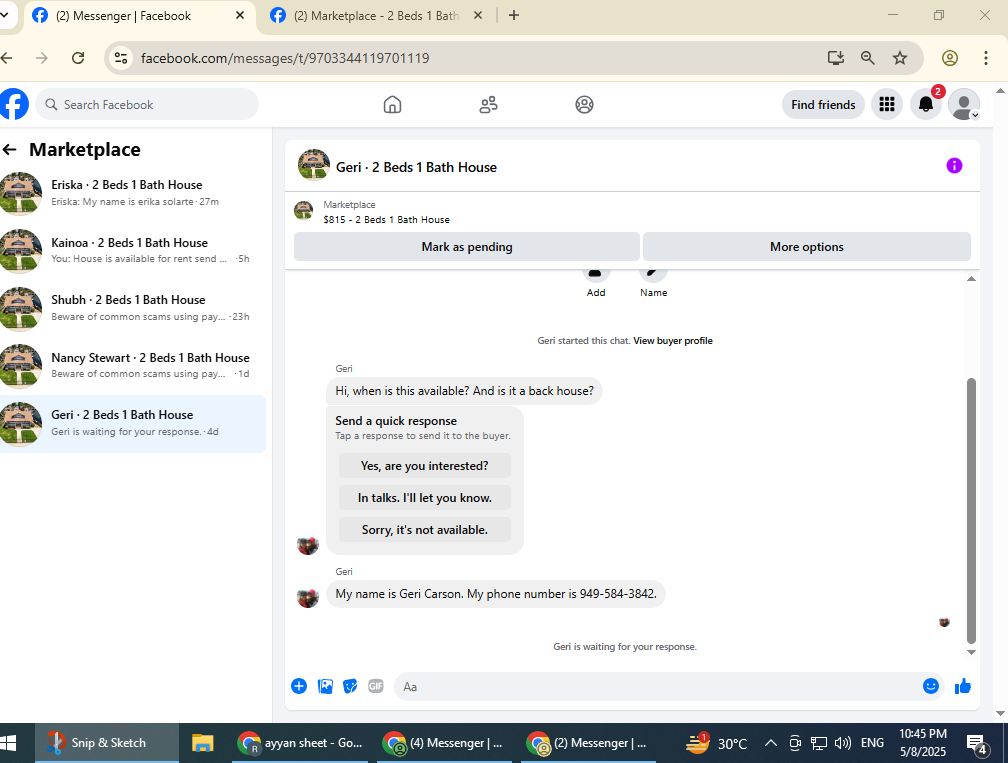Screen dimensions: 1008x763
Task: Open the volume icon in system tray
Action: [842, 743]
